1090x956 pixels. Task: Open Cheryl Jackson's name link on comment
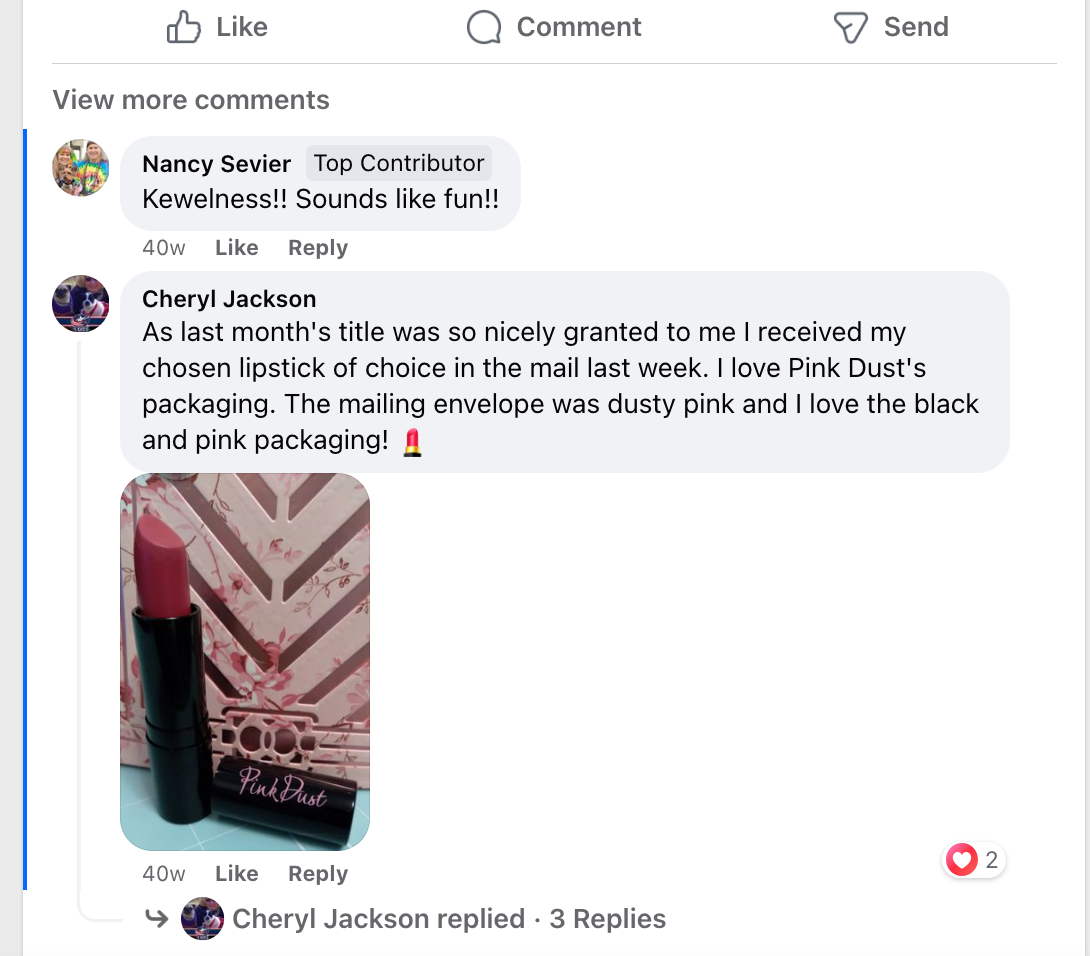tap(229, 299)
